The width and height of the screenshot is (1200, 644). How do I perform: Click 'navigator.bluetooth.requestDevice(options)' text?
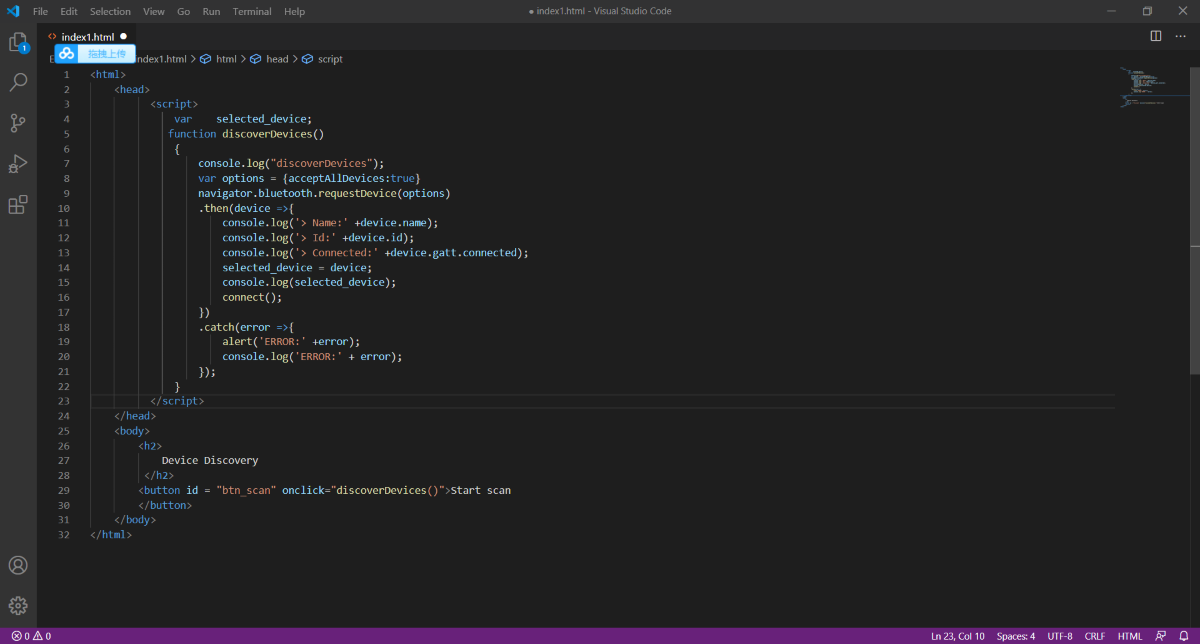pos(324,193)
